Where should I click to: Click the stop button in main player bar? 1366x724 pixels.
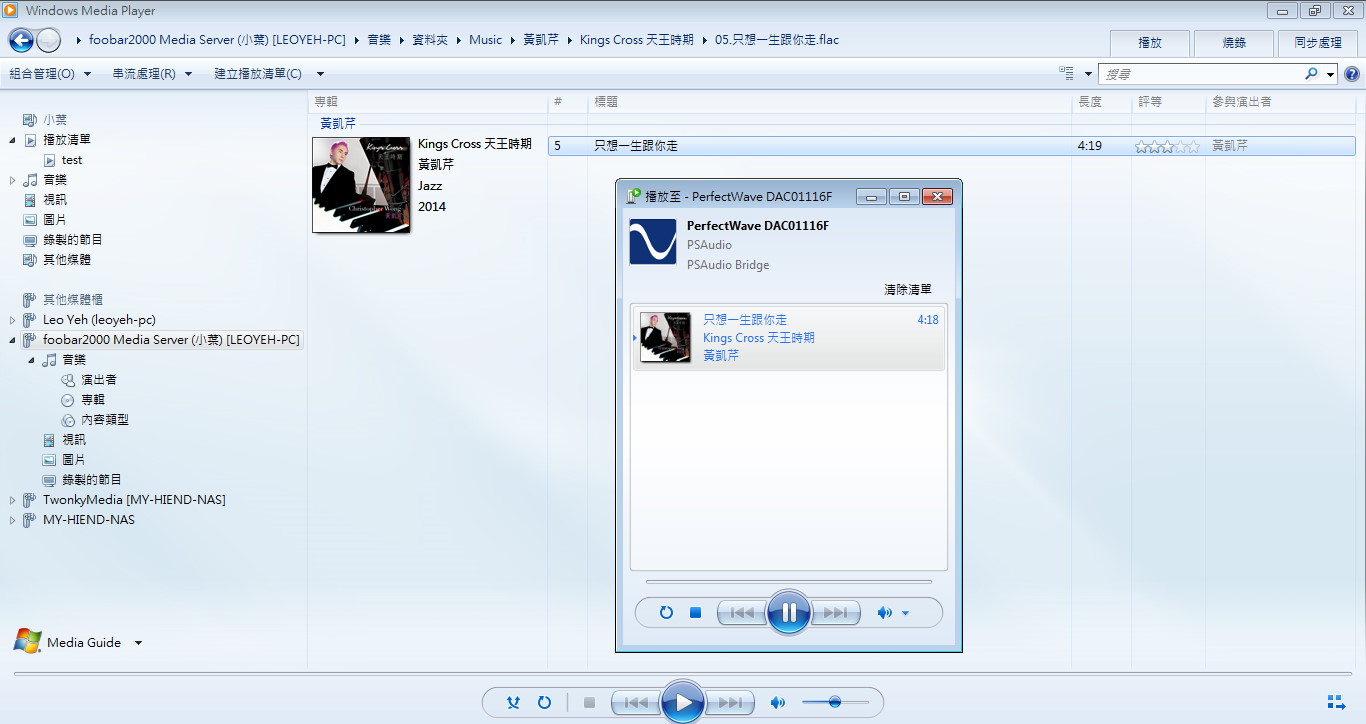[x=589, y=703]
